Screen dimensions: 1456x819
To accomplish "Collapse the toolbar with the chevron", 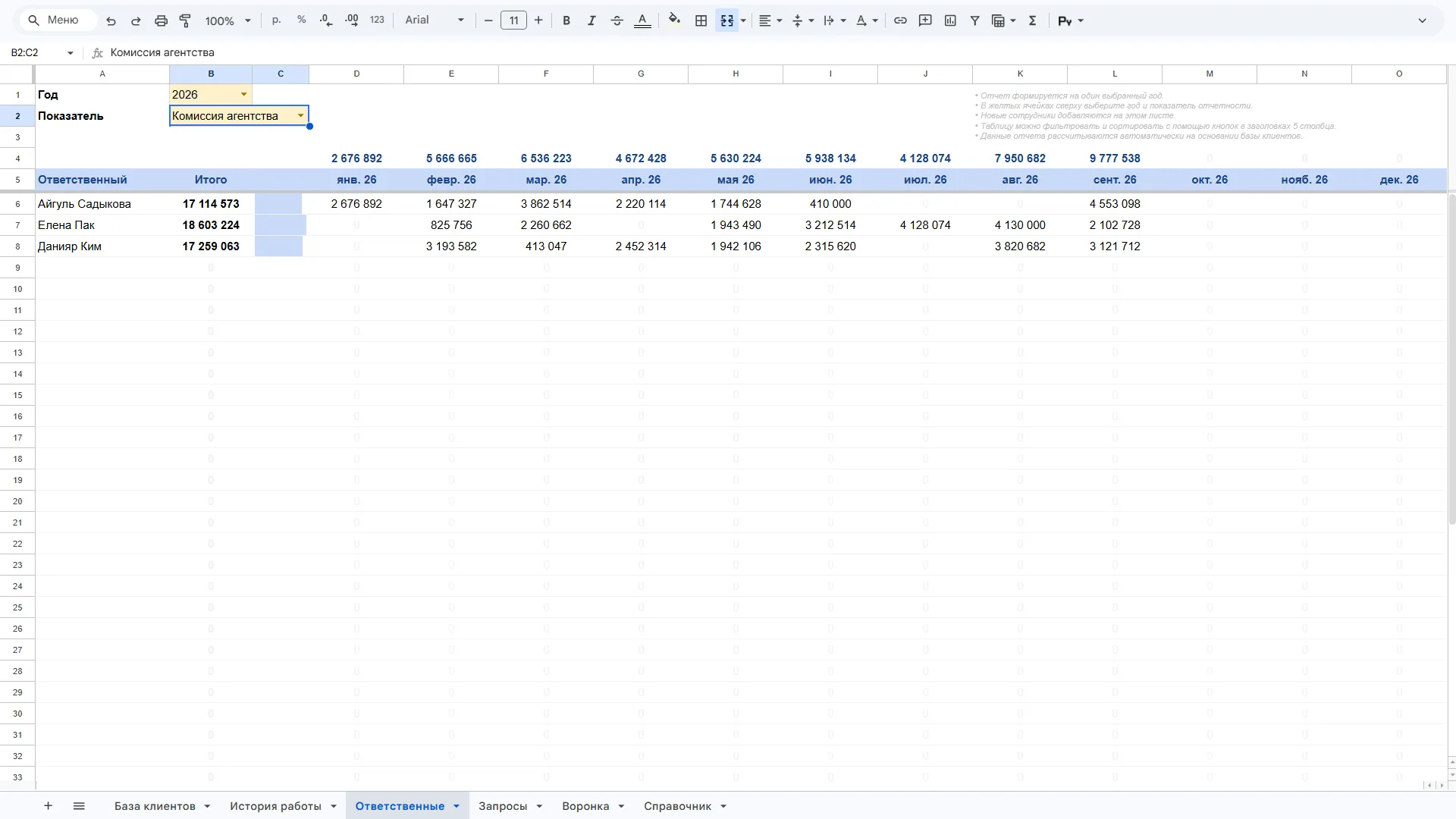I will click(1423, 20).
